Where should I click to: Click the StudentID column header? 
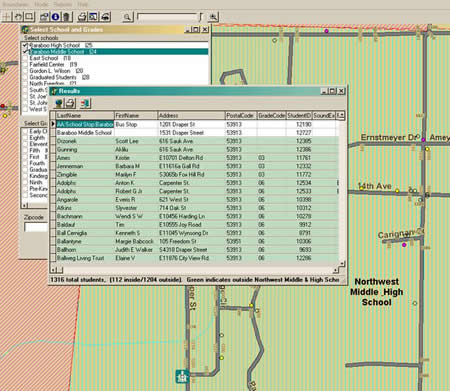[299, 115]
